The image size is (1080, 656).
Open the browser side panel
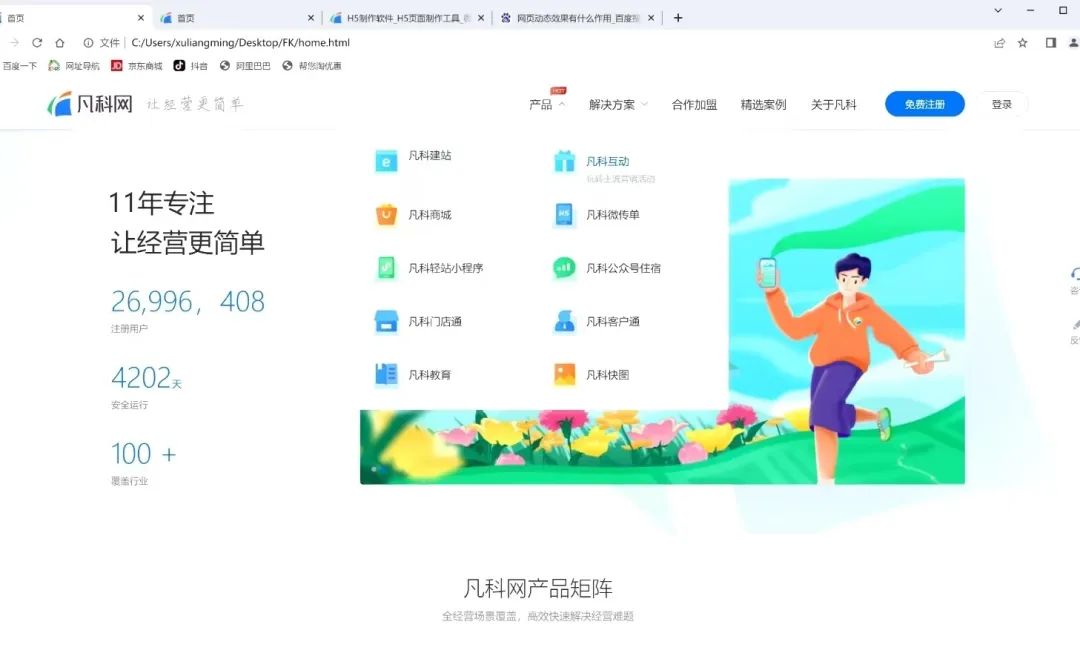pyautogui.click(x=1050, y=43)
